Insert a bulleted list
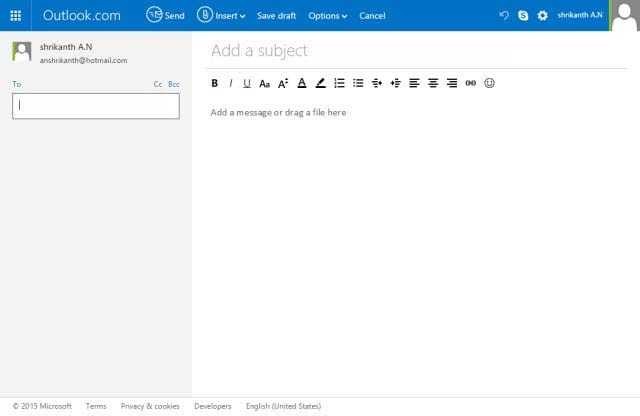Screen dimensions: 640x416 358,83
